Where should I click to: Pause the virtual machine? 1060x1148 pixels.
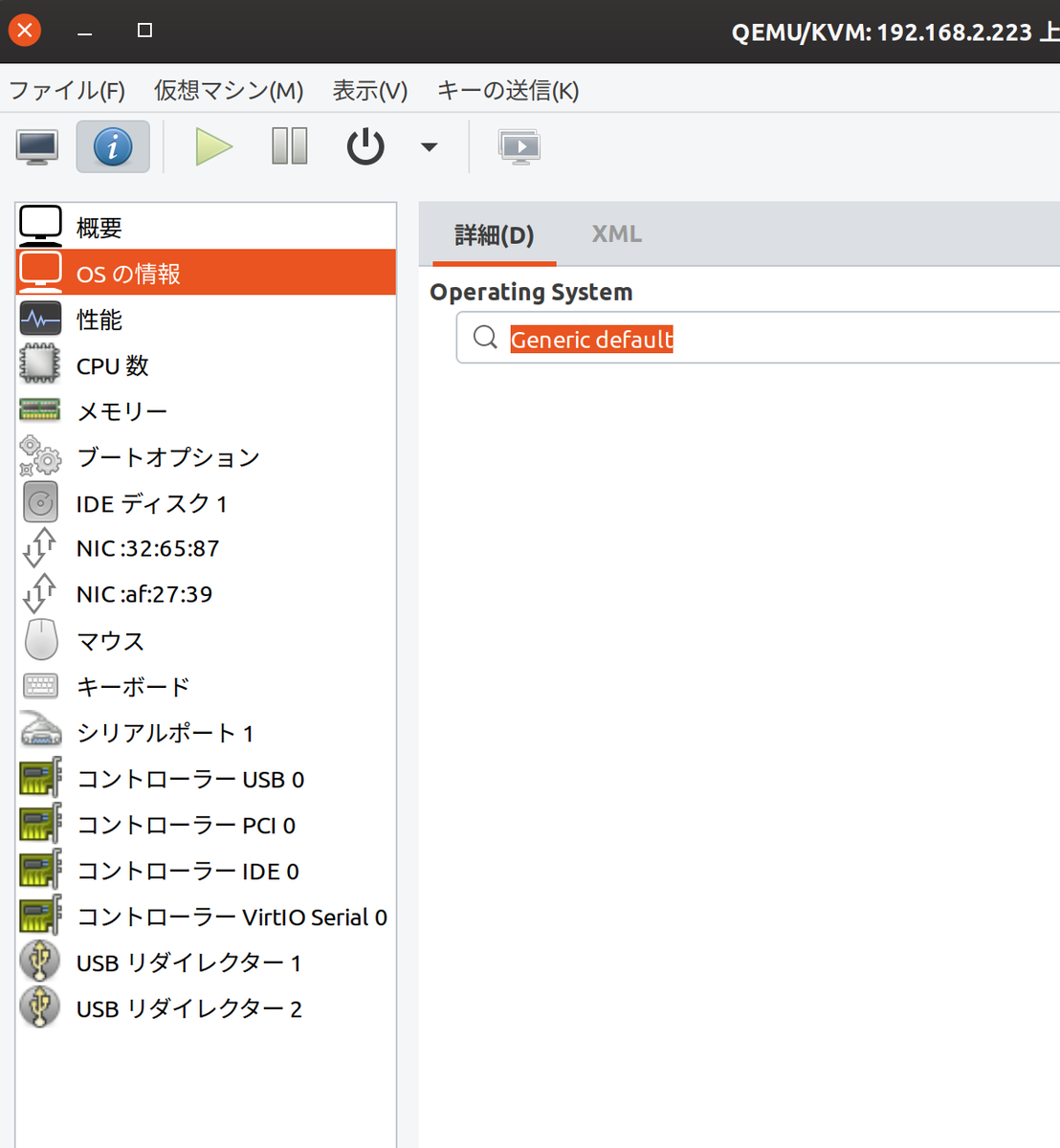pos(288,146)
